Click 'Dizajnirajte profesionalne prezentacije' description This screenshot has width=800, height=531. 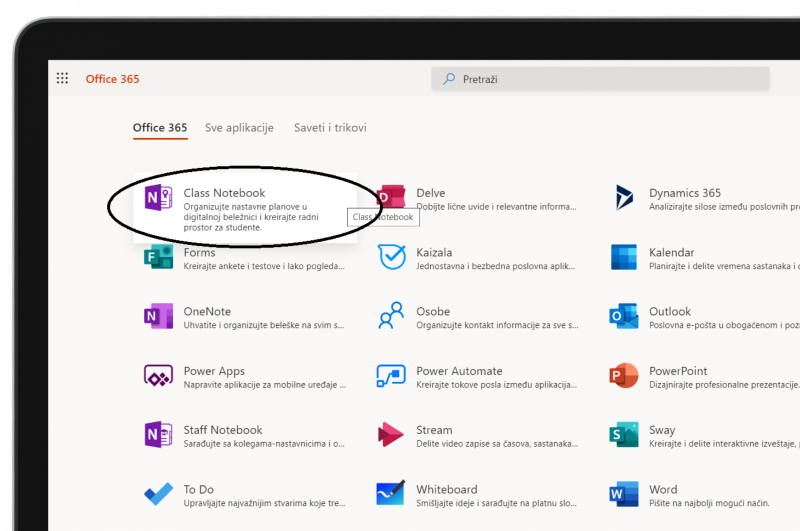[724, 385]
